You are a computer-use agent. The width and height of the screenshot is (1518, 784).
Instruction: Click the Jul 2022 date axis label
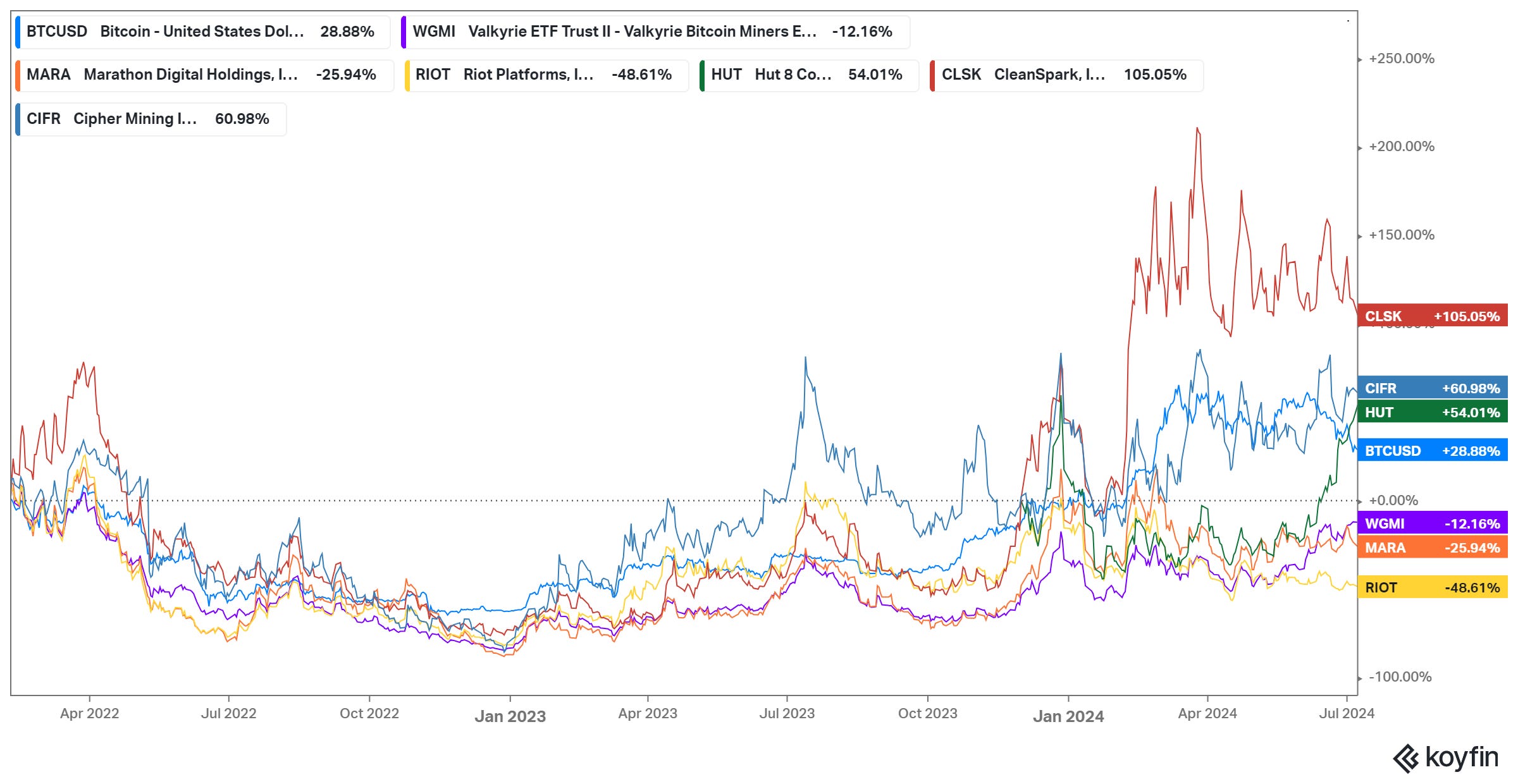228,713
